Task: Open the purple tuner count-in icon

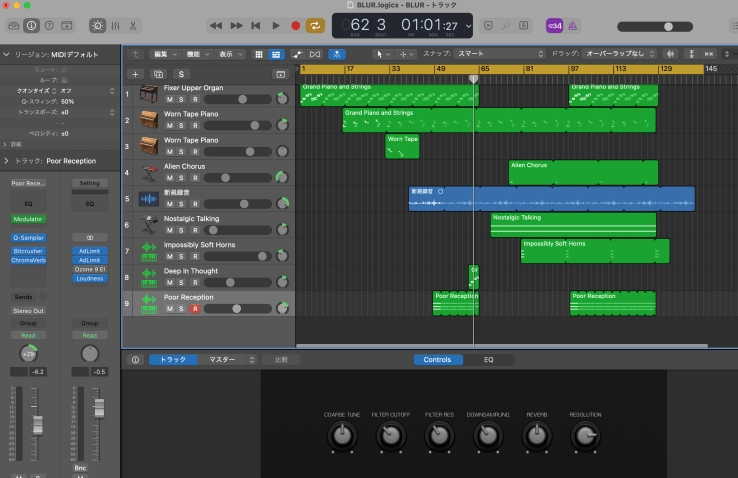Action: pyautogui.click(x=553, y=25)
